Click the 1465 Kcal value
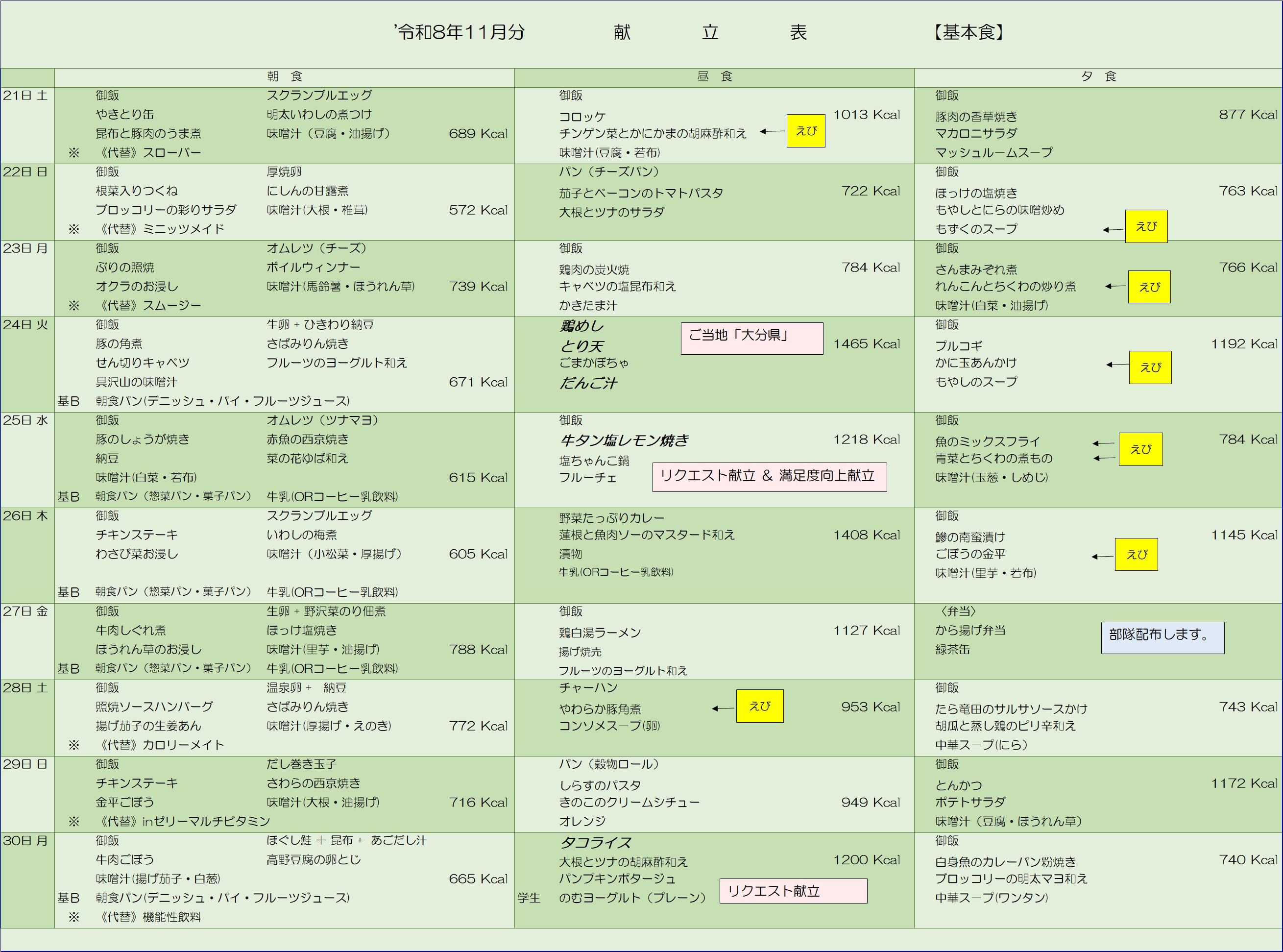This screenshot has width=1283, height=952. pos(867,344)
